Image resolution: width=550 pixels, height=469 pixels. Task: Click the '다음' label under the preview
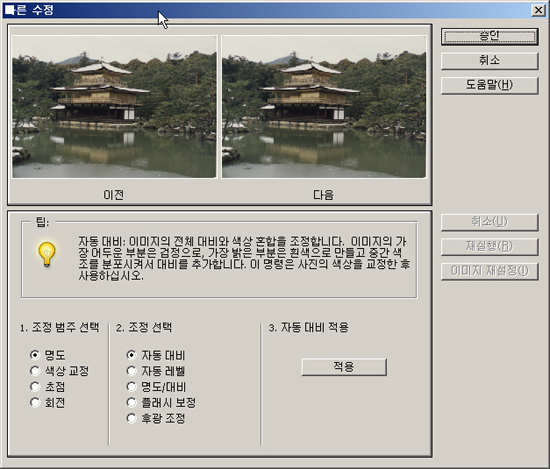(x=323, y=195)
